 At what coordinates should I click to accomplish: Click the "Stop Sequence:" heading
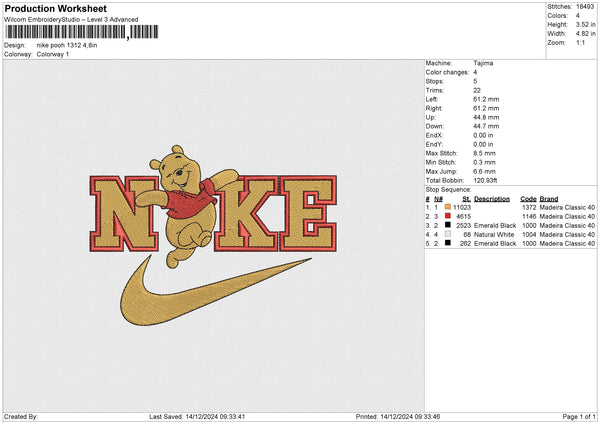448,190
